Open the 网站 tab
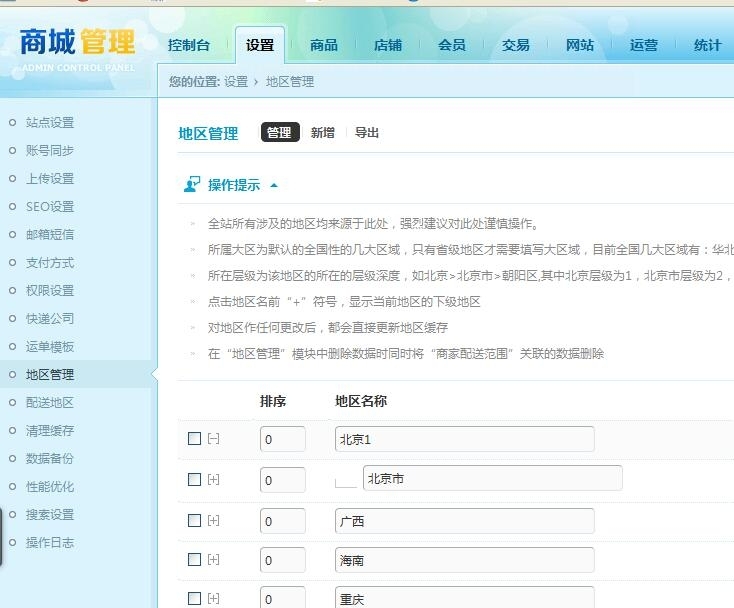734x608 pixels. point(580,45)
